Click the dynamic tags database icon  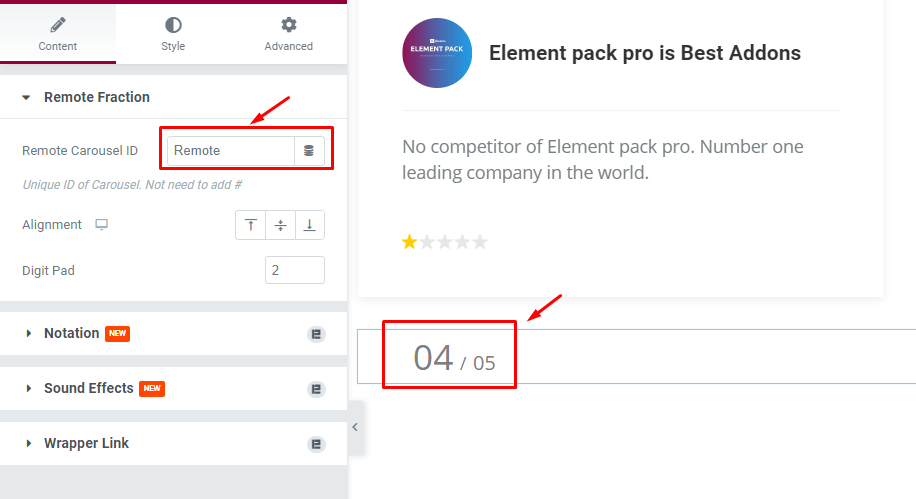309,151
